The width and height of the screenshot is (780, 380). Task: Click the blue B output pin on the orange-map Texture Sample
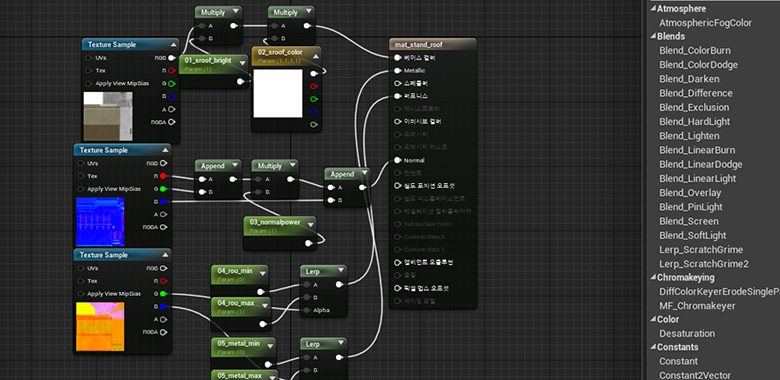(163, 306)
